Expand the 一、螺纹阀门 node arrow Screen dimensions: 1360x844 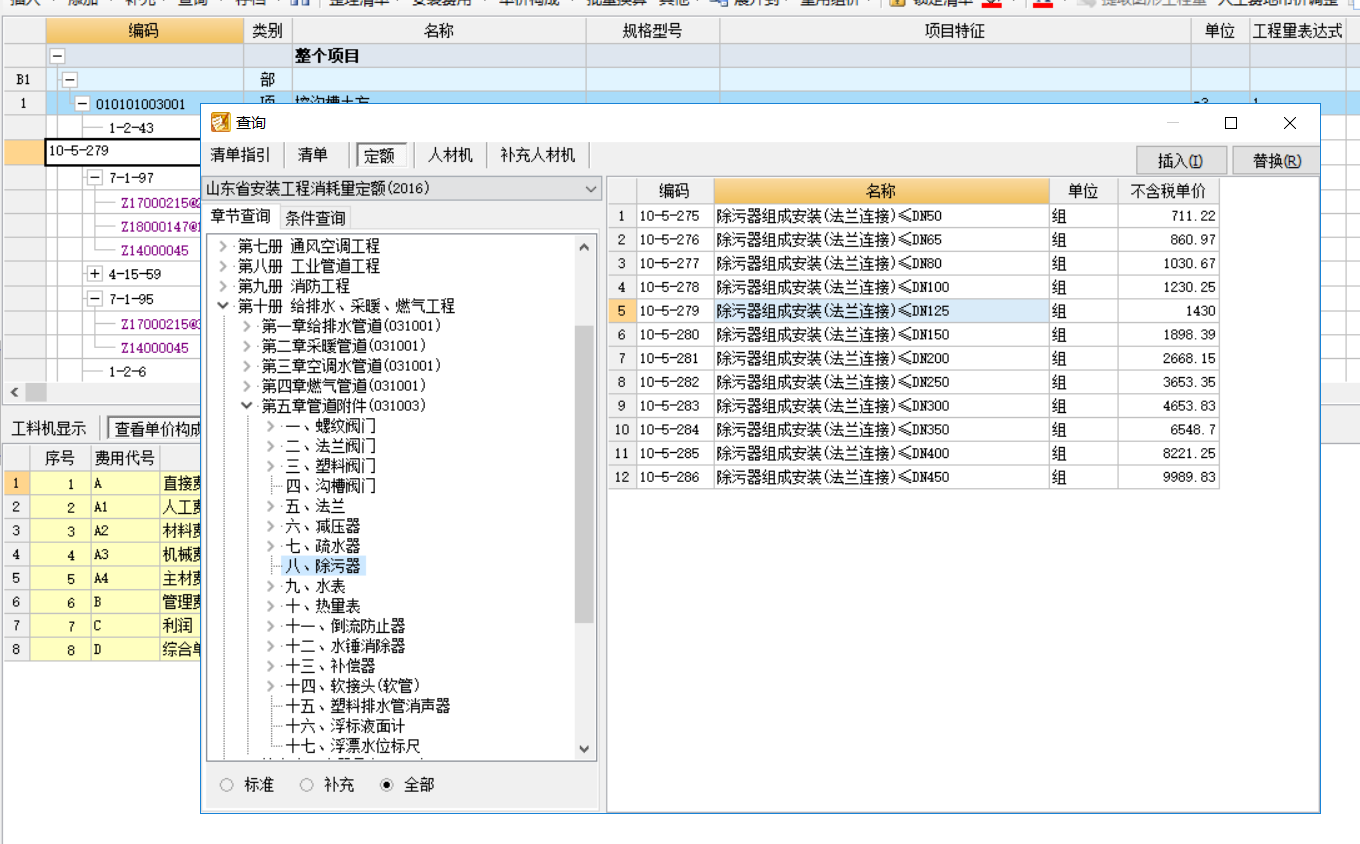pyautogui.click(x=270, y=426)
